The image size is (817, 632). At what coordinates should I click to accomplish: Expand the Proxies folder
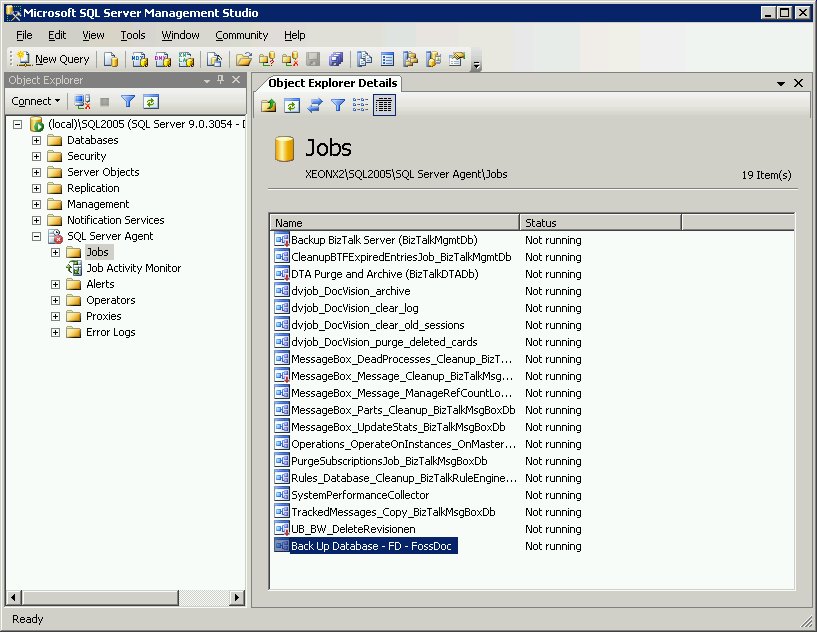pos(55,317)
